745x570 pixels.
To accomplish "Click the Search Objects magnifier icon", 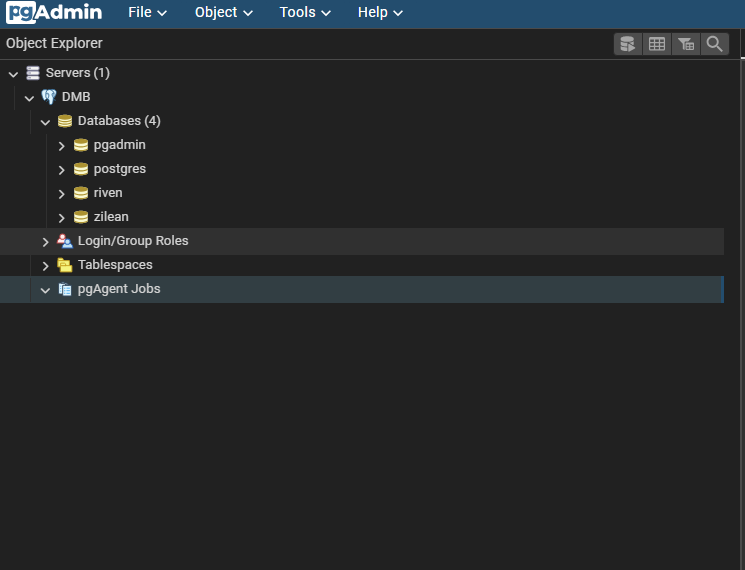I will click(x=715, y=44).
